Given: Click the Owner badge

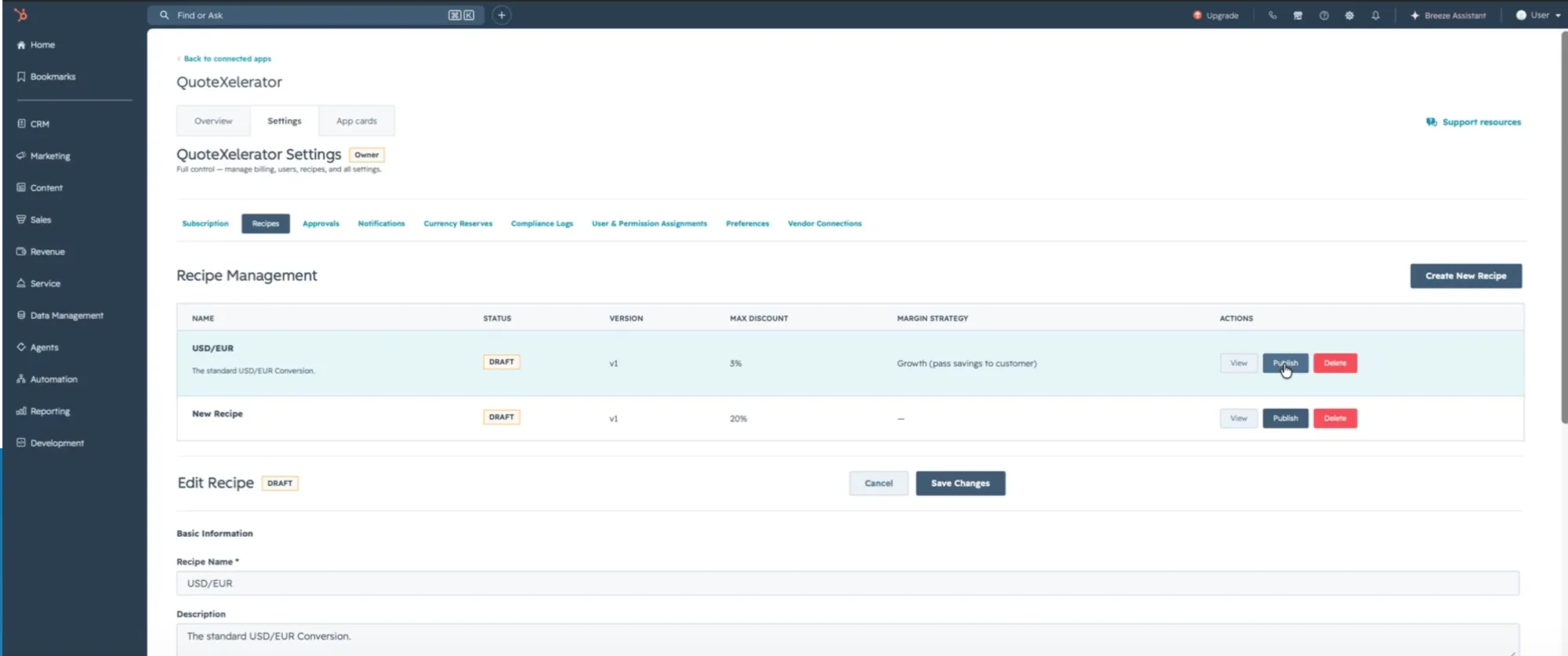Looking at the screenshot, I should (367, 154).
